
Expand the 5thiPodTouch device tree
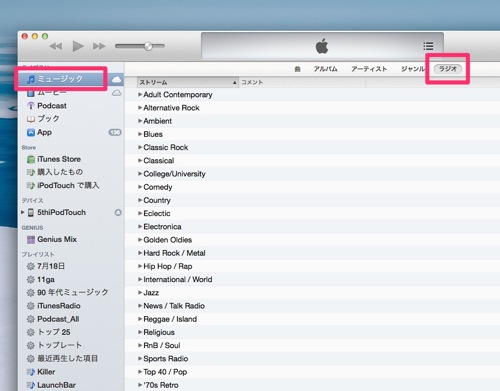coord(23,212)
